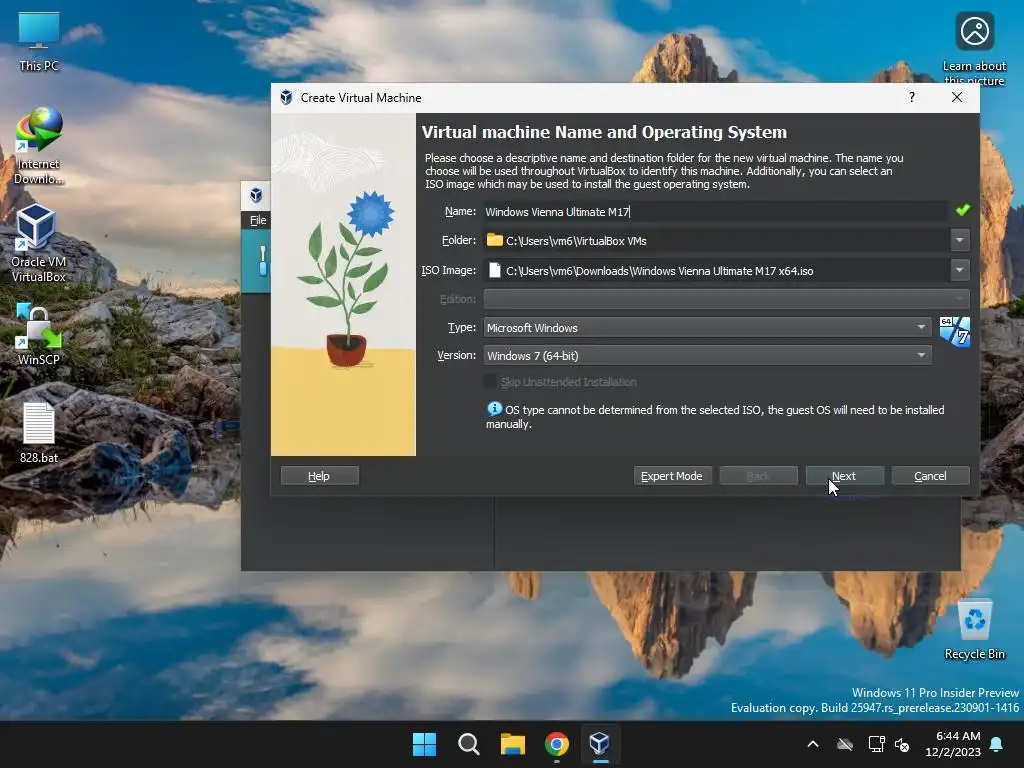Open the Version dropdown Windows 7 (64-bit)
This screenshot has width=1024, height=768.
tap(707, 355)
